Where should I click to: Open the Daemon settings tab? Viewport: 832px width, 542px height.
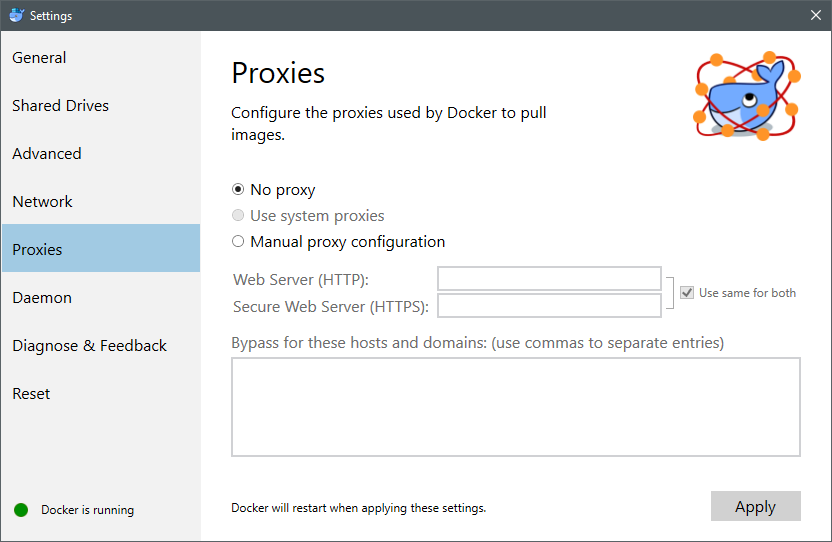42,298
